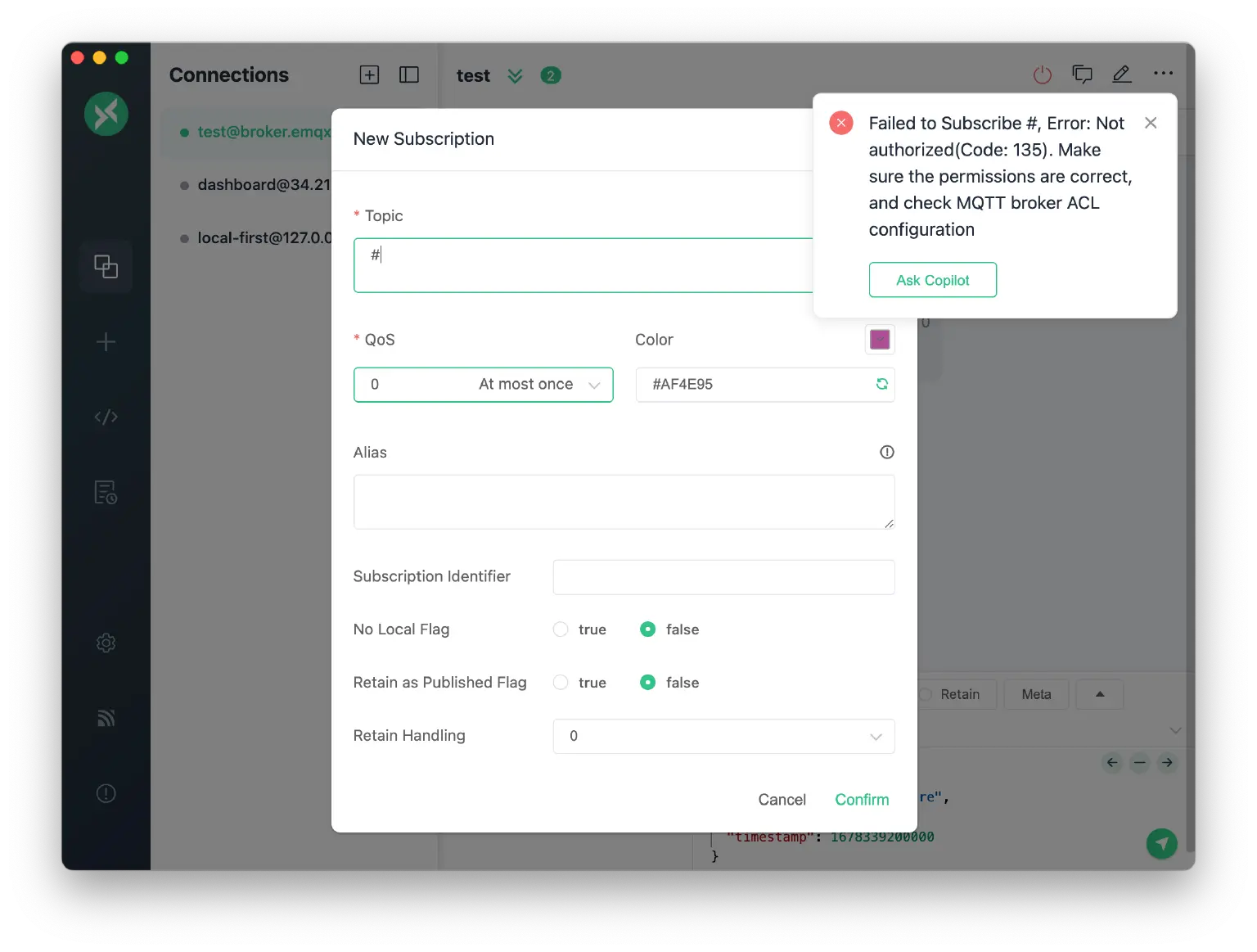Open the Log viewer icon in sidebar

click(106, 492)
